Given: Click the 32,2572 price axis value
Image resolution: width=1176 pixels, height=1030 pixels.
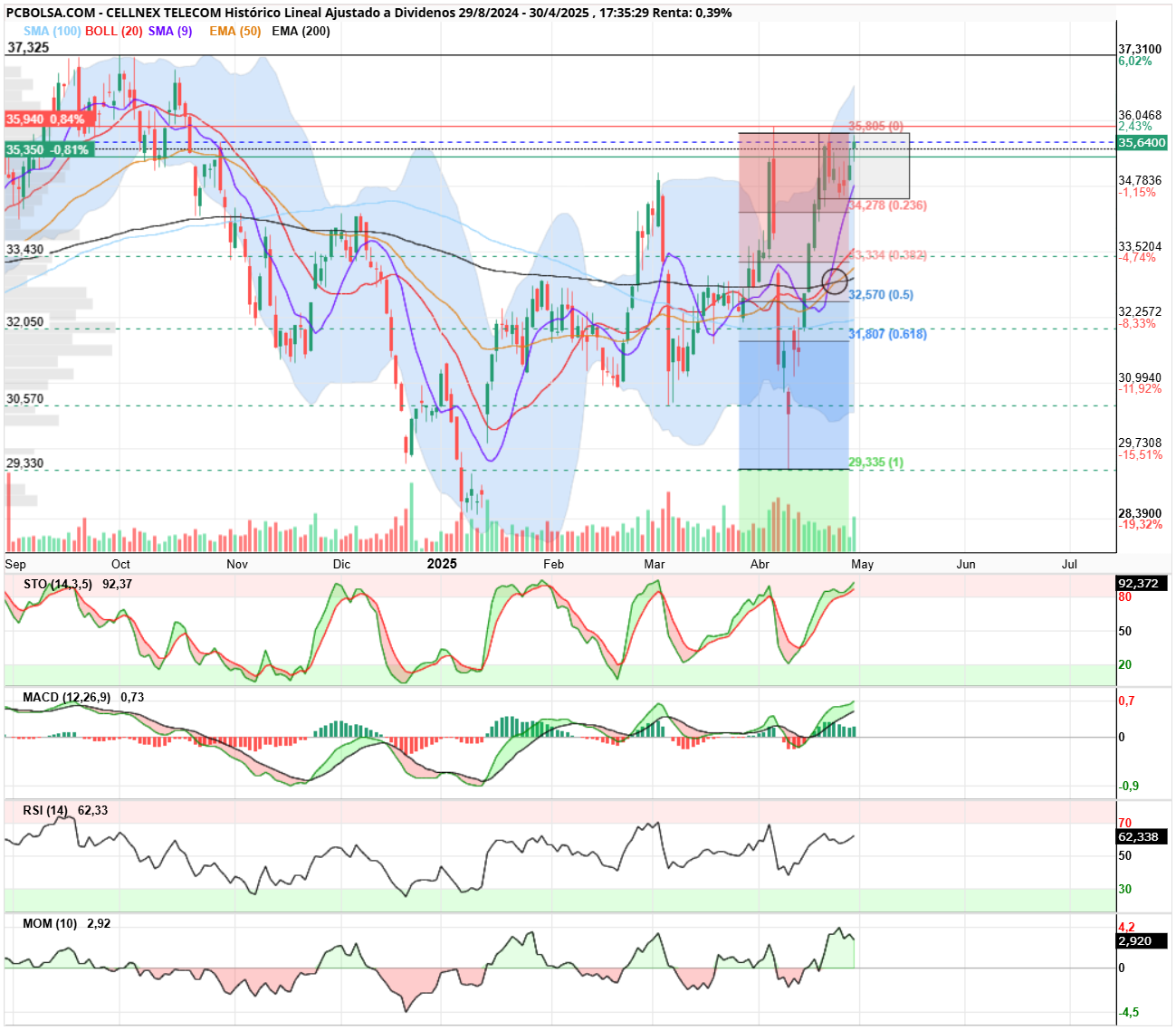Looking at the screenshot, I should (x=1140, y=311).
